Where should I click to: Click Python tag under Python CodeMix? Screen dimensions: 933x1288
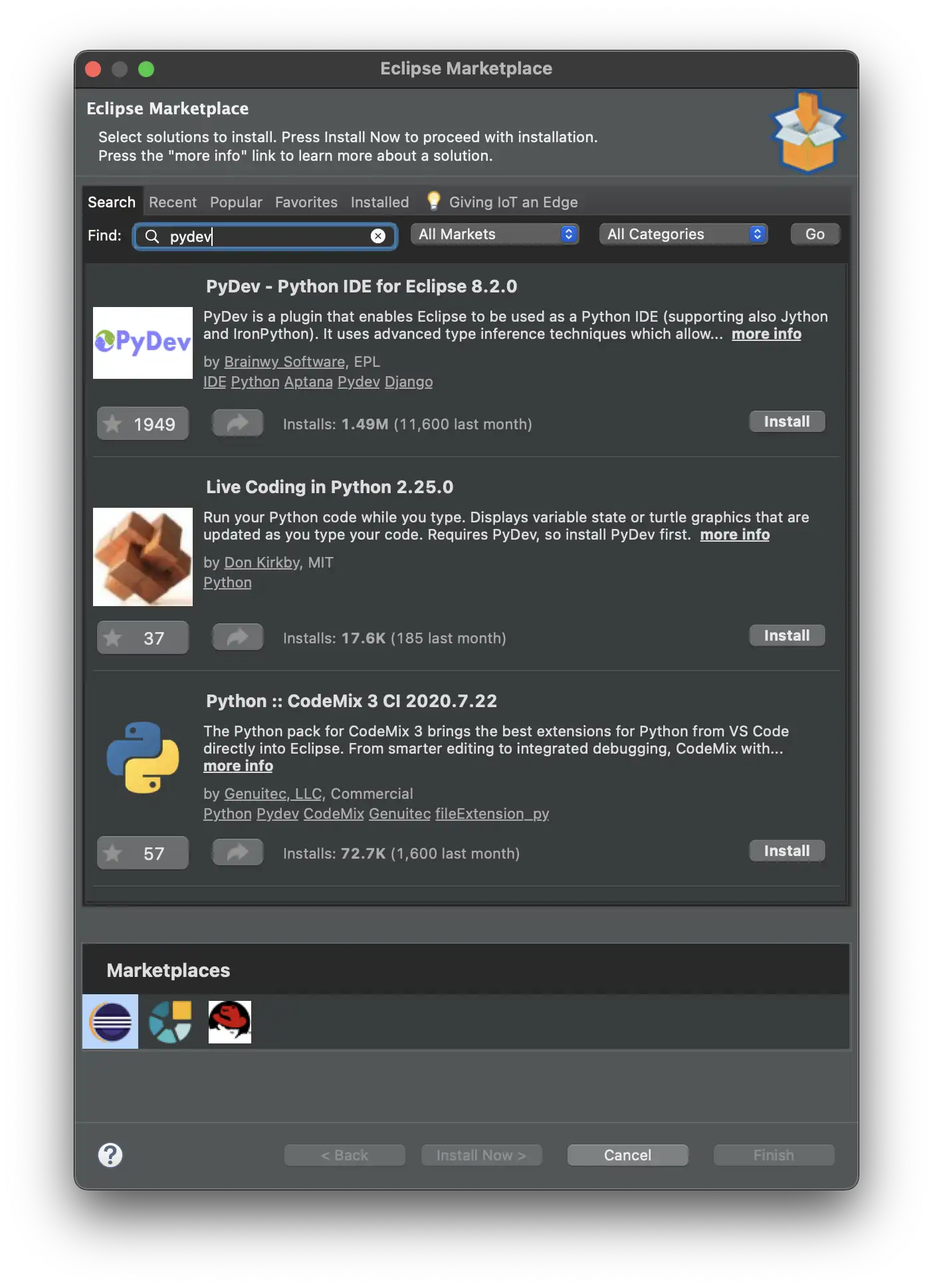tap(227, 813)
